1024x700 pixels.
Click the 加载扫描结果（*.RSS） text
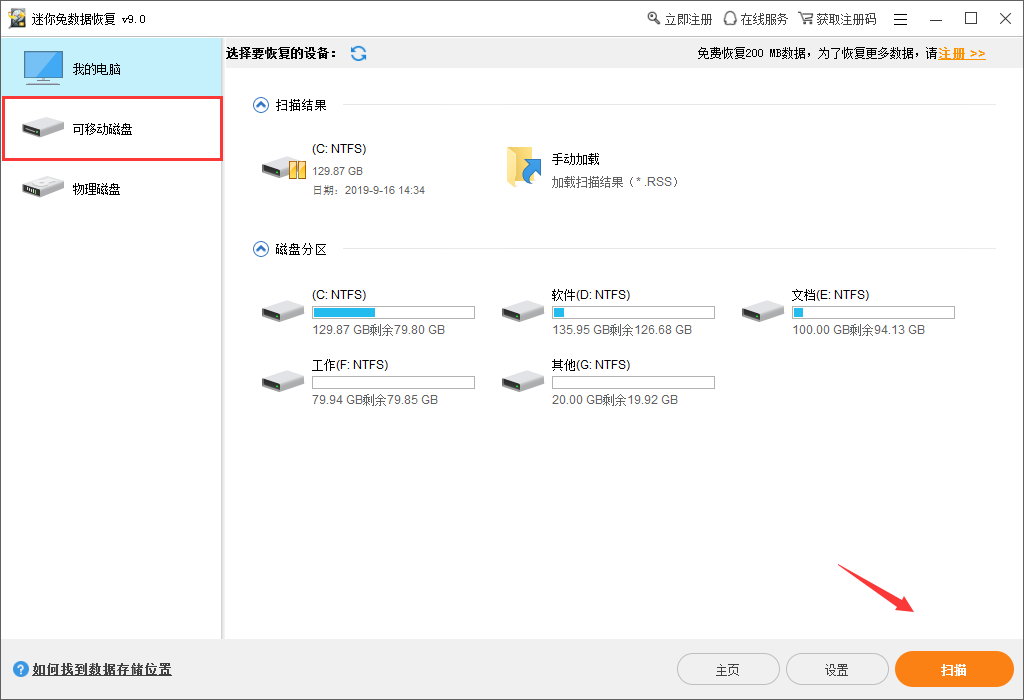click(x=615, y=182)
